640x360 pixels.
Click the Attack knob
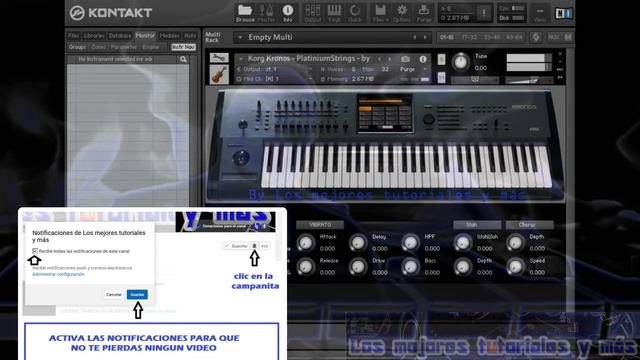click(305, 242)
